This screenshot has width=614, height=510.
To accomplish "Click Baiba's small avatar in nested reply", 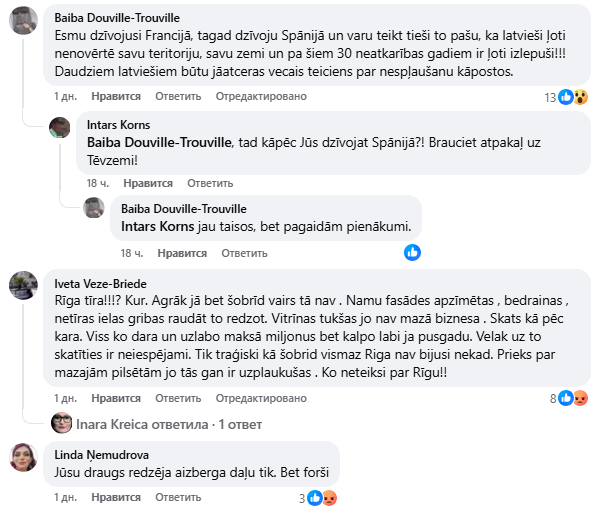I will click(94, 208).
